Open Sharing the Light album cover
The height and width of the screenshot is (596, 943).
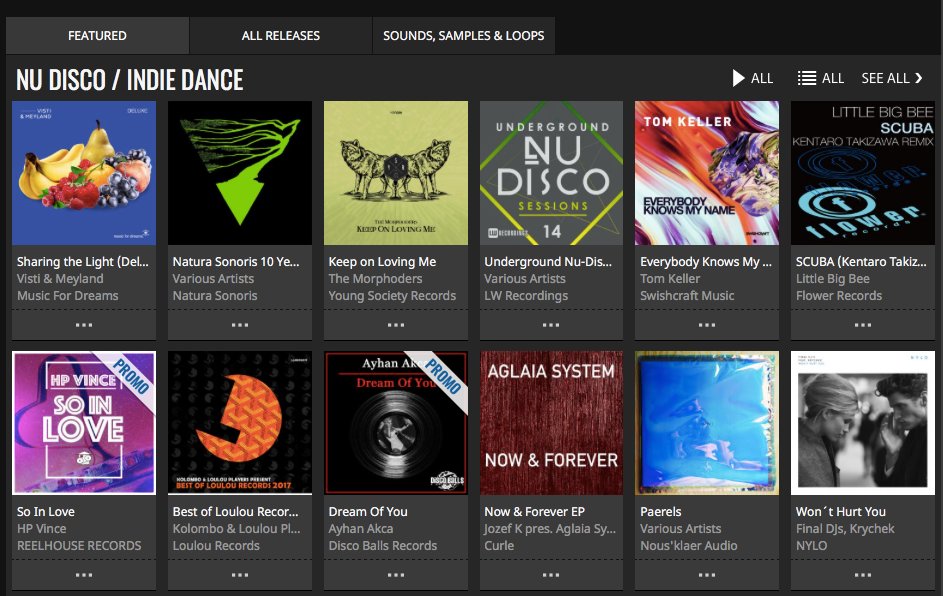pos(84,173)
